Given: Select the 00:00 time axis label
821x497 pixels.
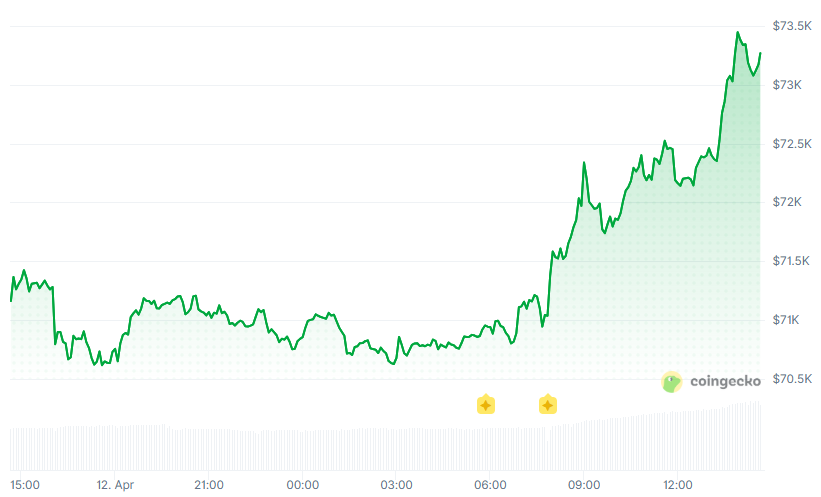Looking at the screenshot, I should click(303, 485).
